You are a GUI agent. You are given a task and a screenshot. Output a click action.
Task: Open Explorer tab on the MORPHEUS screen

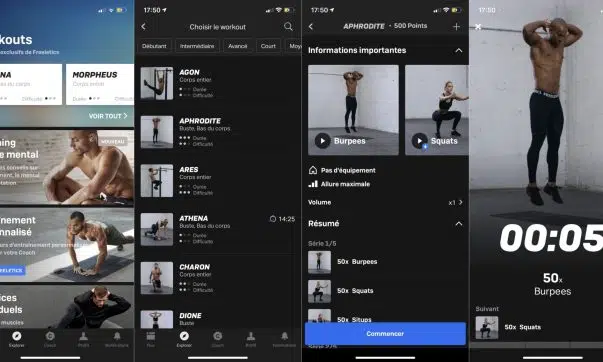click(17, 339)
